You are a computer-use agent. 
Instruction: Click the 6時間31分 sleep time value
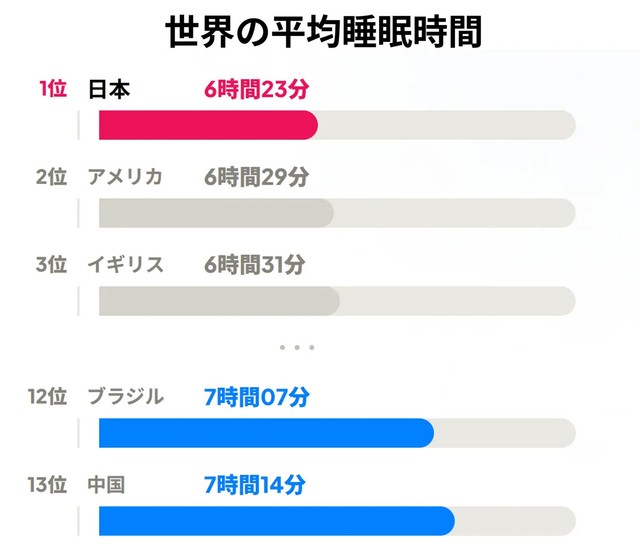click(255, 265)
